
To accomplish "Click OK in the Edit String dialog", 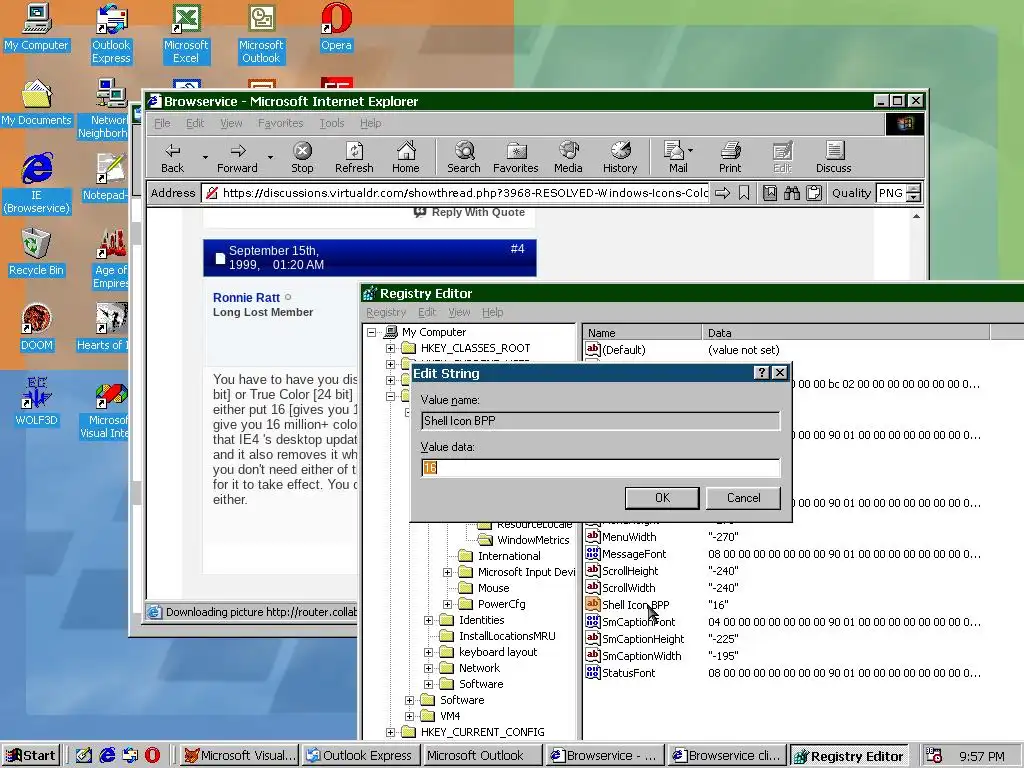I will 662,498.
